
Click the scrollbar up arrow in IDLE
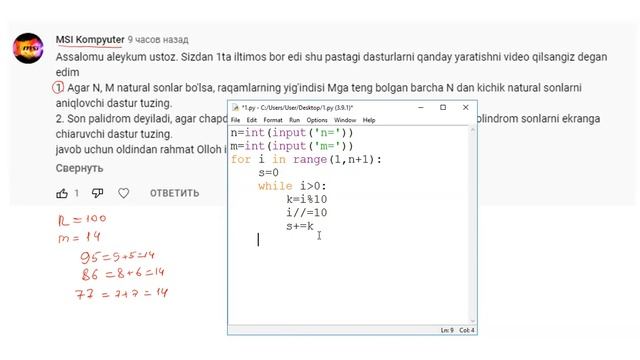coord(473,130)
